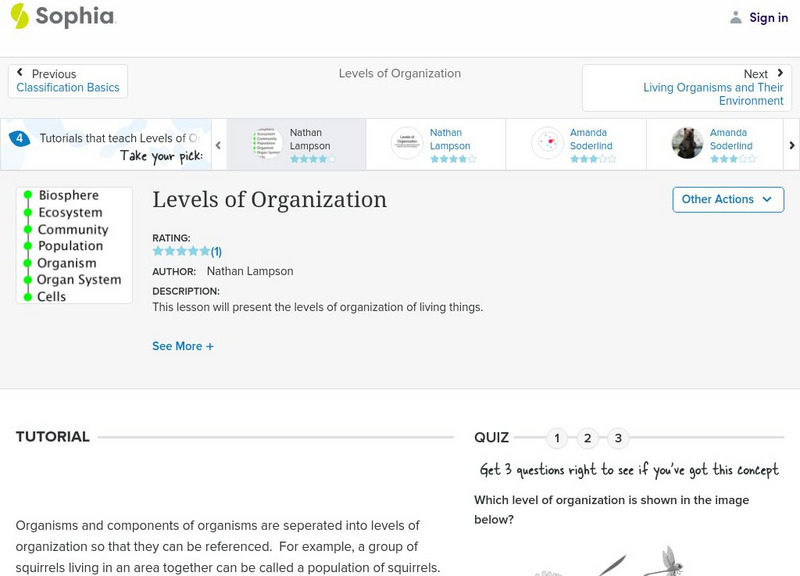This screenshot has height=576, width=800.
Task: Open Amanda Soderlind's tutorial with diagram thumbnail
Action: point(547,144)
